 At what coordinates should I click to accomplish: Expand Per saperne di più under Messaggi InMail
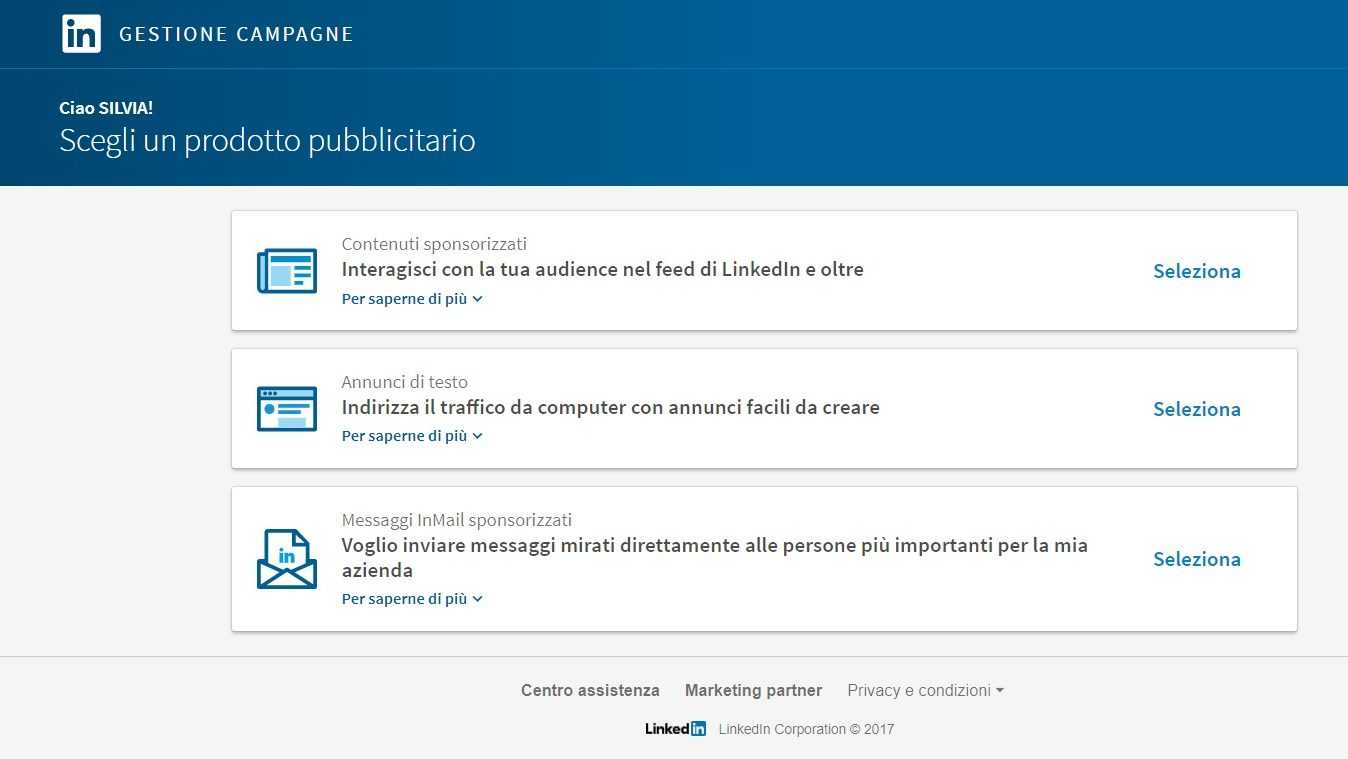pyautogui.click(x=412, y=599)
